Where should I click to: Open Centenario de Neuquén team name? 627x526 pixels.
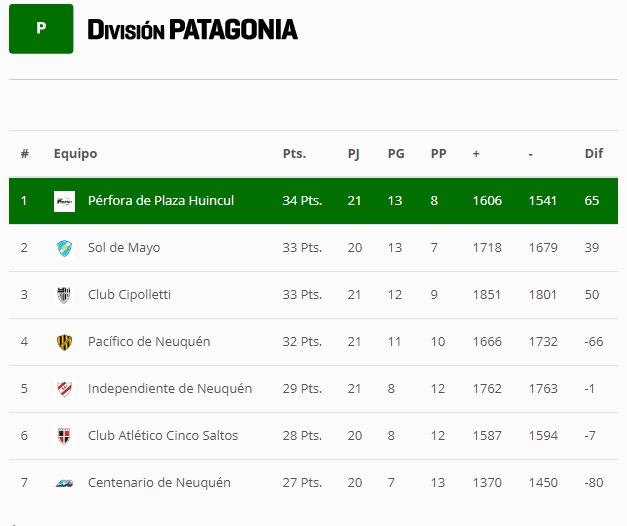[159, 483]
